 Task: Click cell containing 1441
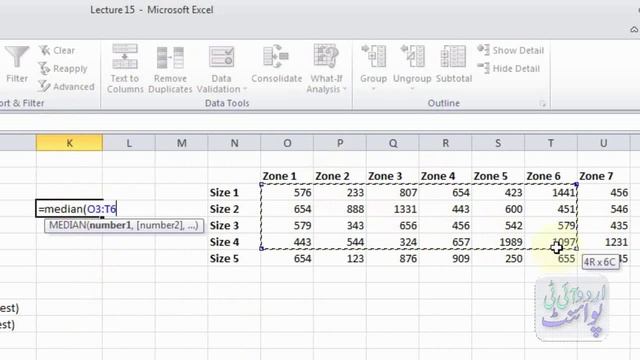point(551,193)
